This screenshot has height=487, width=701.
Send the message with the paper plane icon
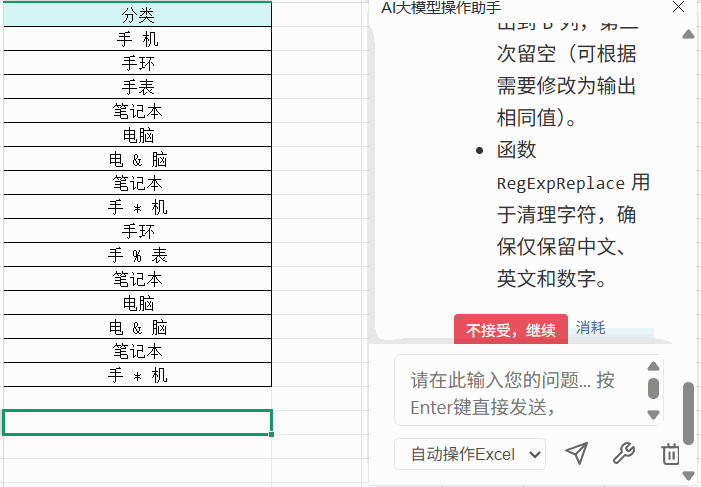coord(577,453)
